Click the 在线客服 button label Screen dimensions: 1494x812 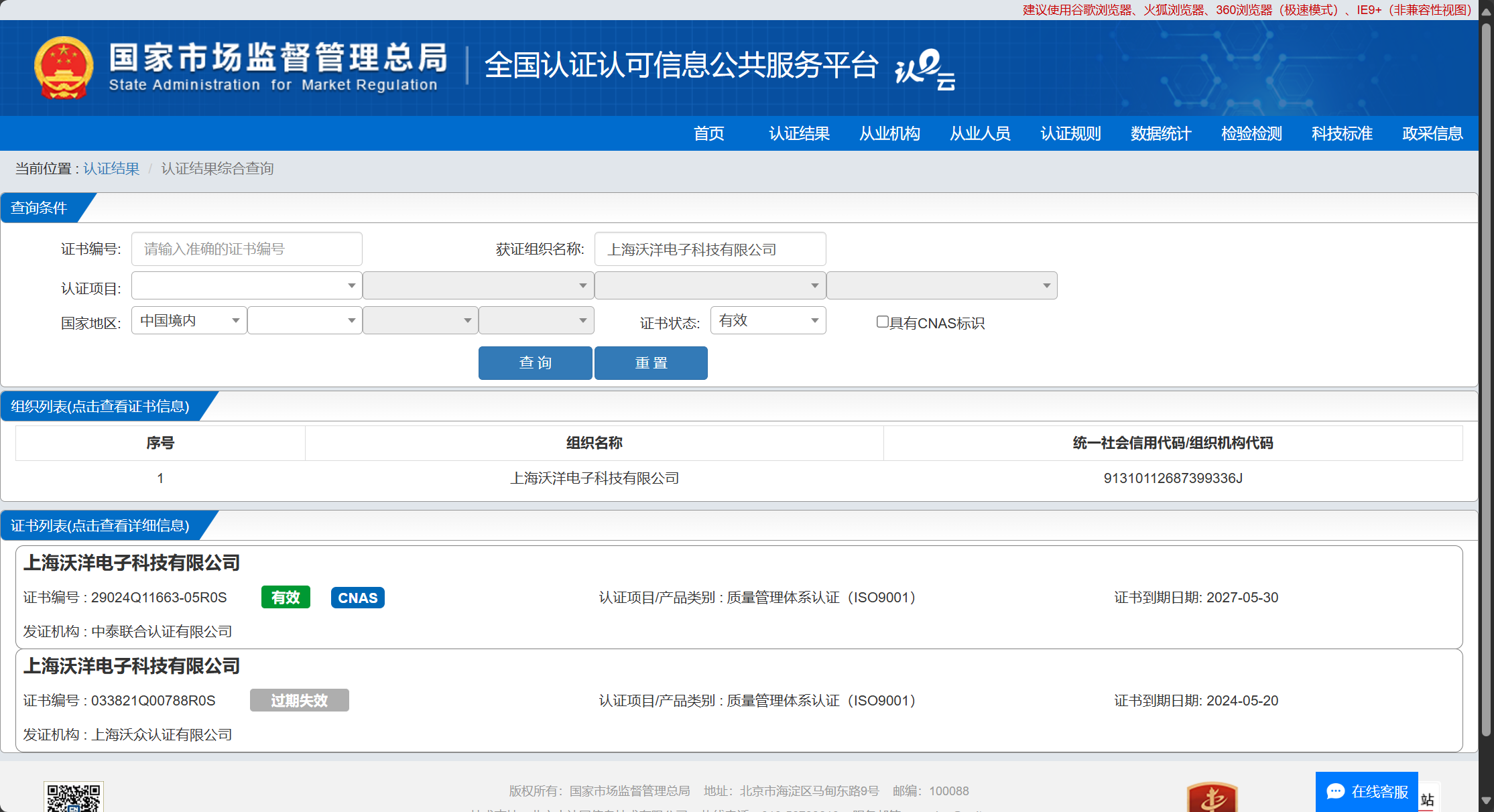click(x=1380, y=791)
